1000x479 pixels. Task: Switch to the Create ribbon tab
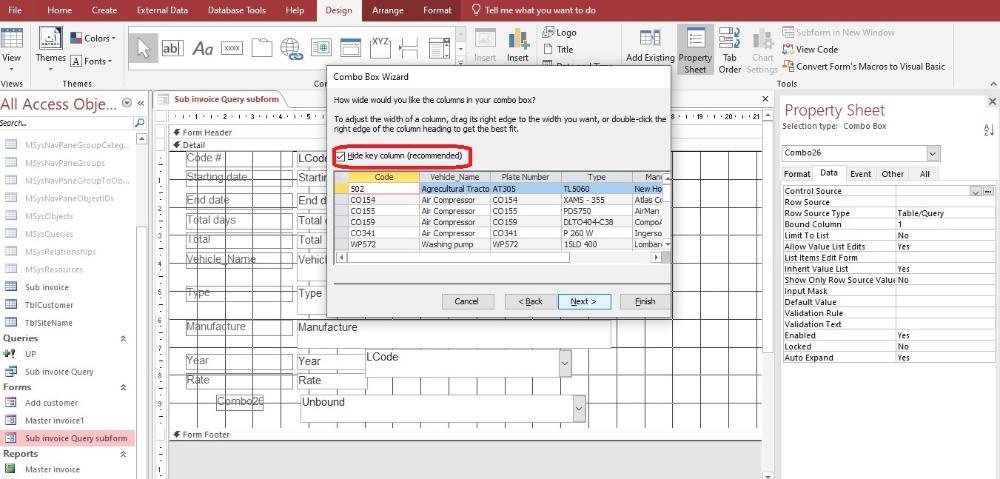pos(104,10)
